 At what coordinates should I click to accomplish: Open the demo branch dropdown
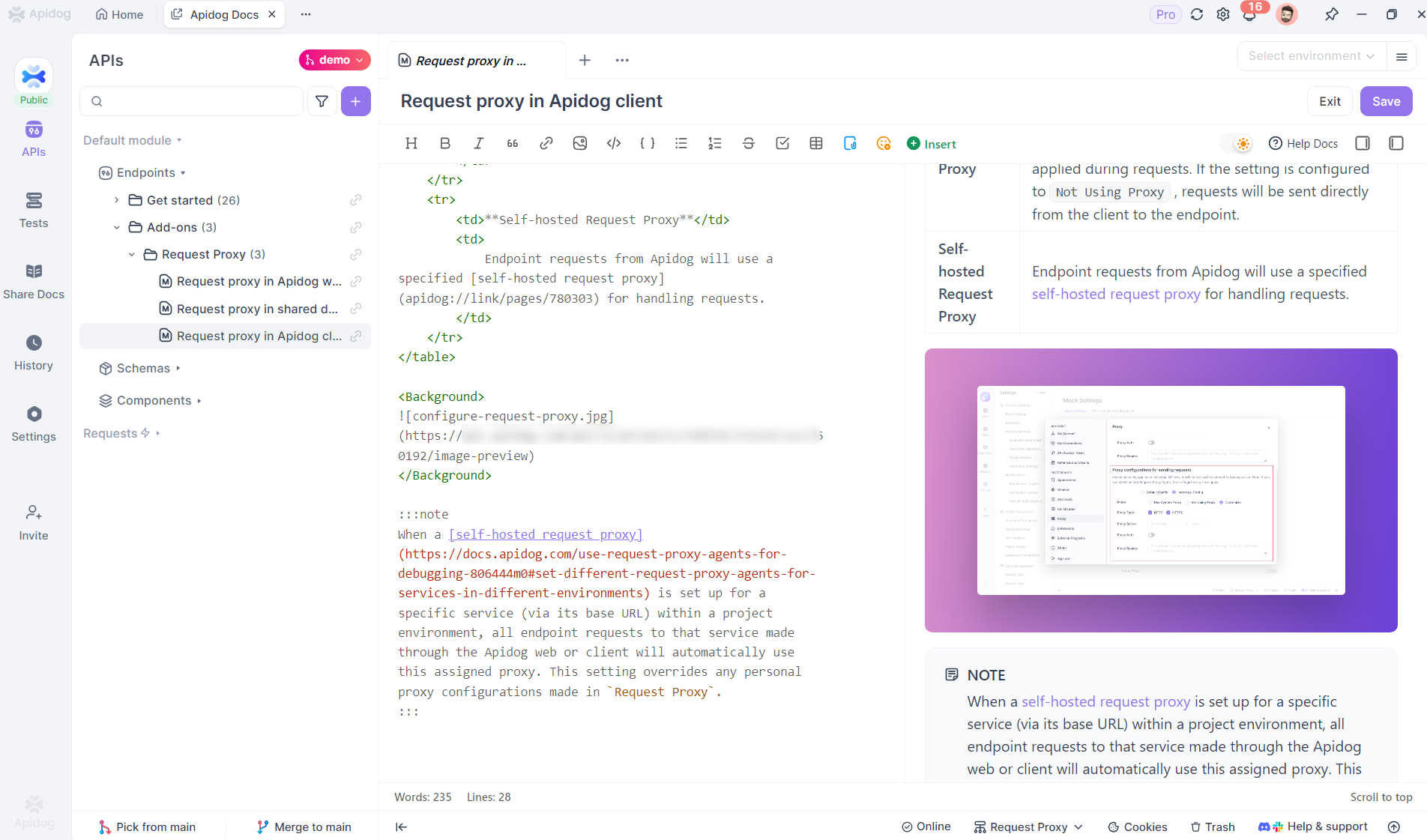(x=334, y=60)
